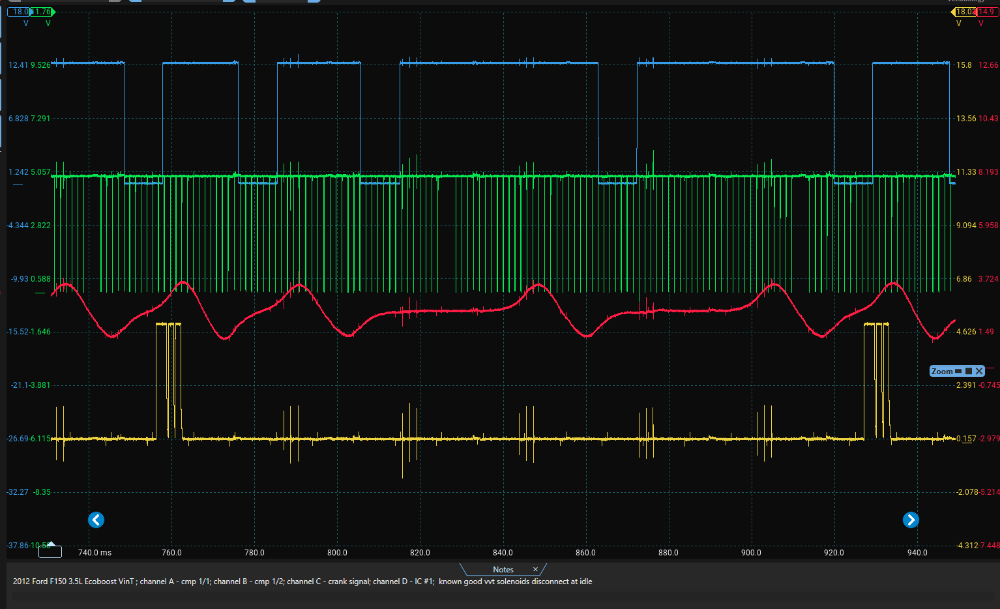Click the yellow V unit label at top right
Screen dimensions: 1000x609
click(x=959, y=23)
